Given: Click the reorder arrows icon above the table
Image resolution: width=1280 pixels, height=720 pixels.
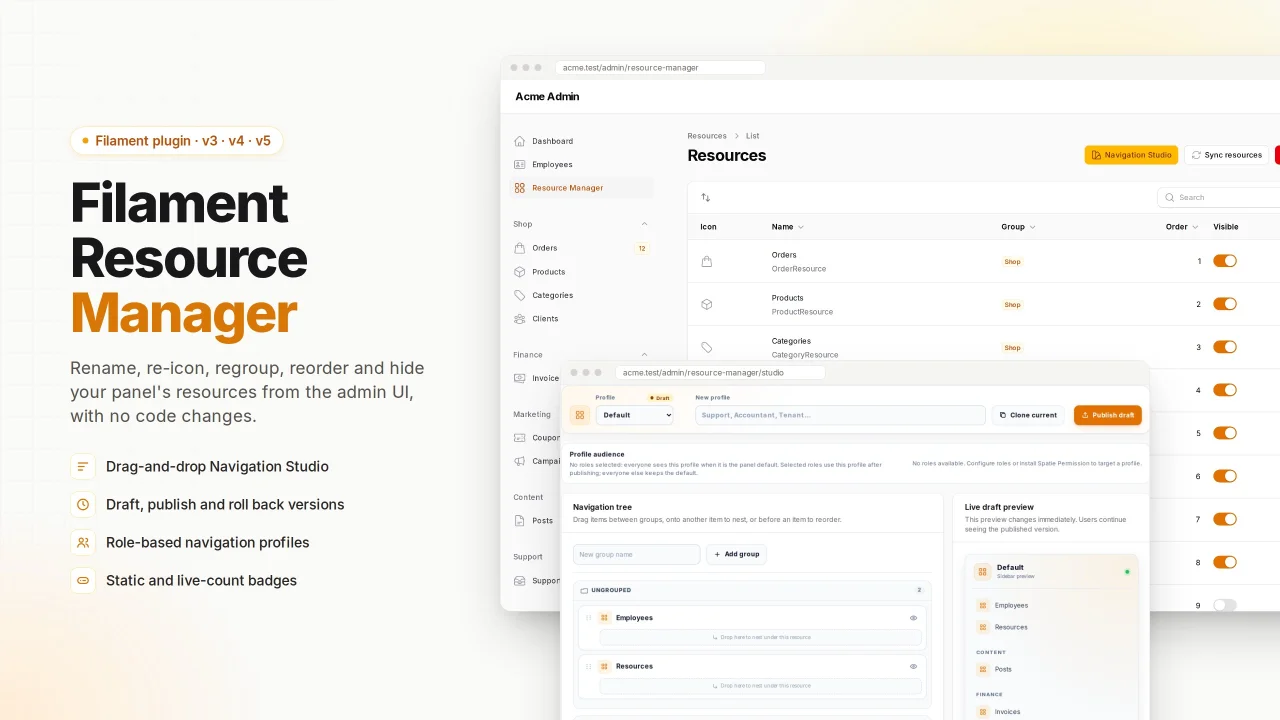Looking at the screenshot, I should click(x=706, y=197).
